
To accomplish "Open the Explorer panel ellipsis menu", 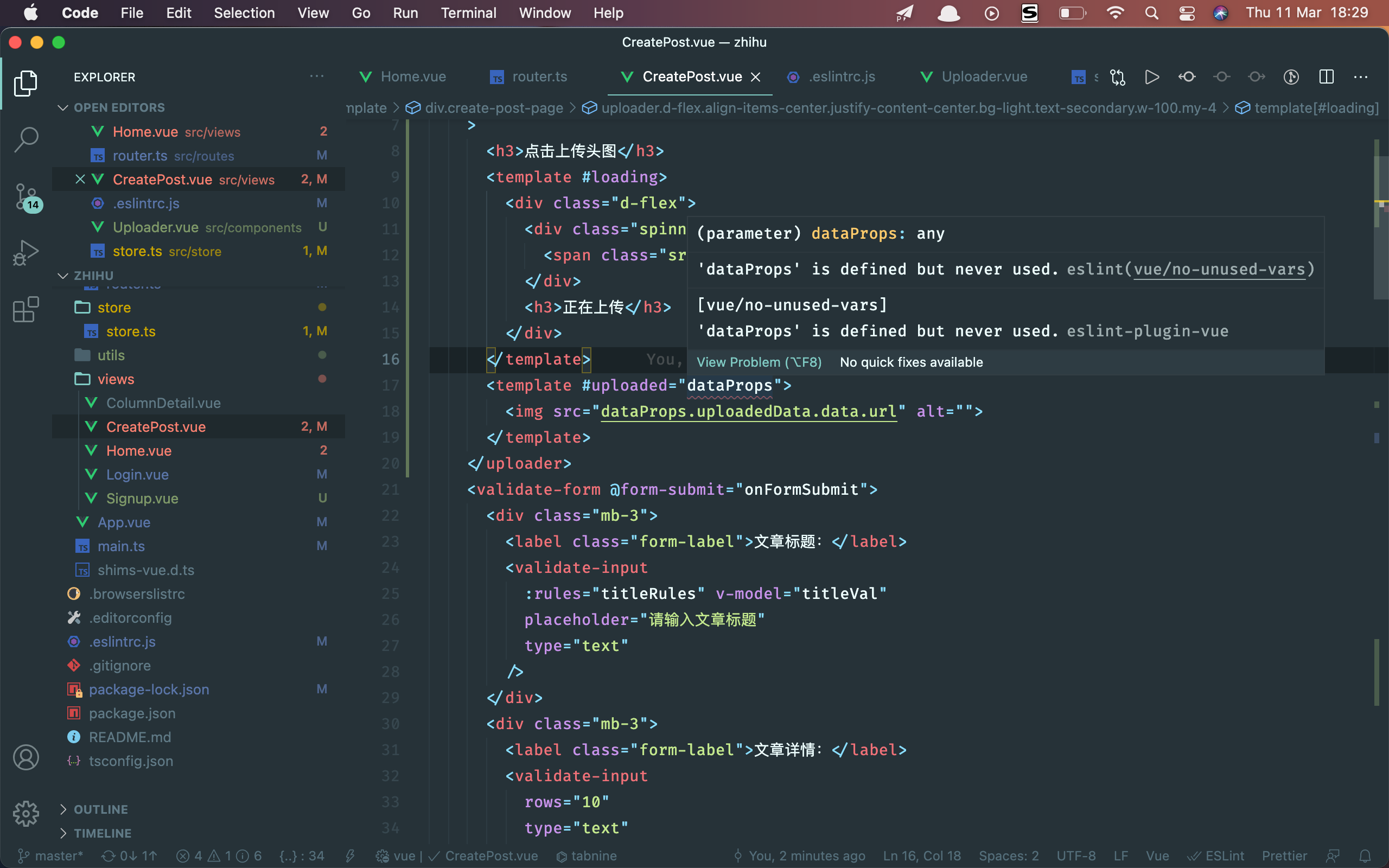I will [x=317, y=76].
